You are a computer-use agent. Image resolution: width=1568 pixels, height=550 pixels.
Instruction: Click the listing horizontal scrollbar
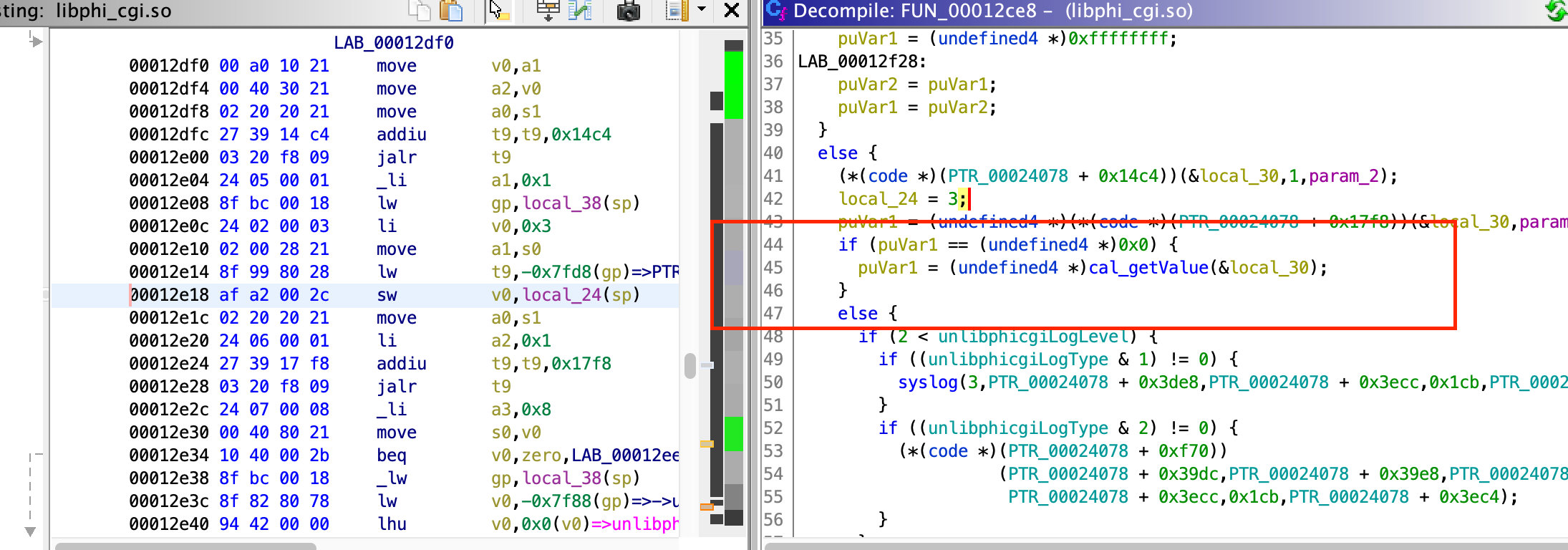tap(186, 546)
